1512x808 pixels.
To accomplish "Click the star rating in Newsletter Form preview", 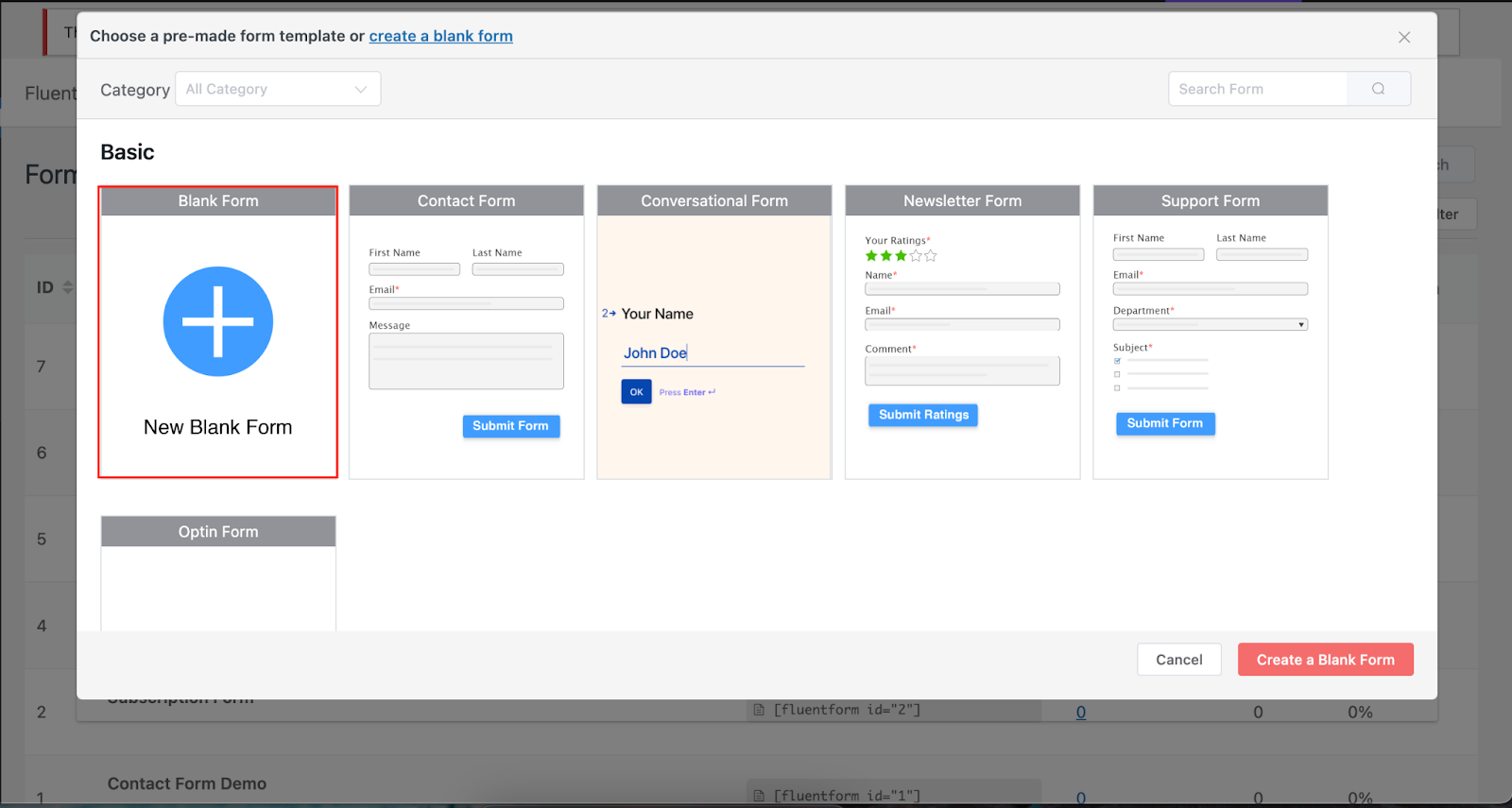I will click(902, 256).
